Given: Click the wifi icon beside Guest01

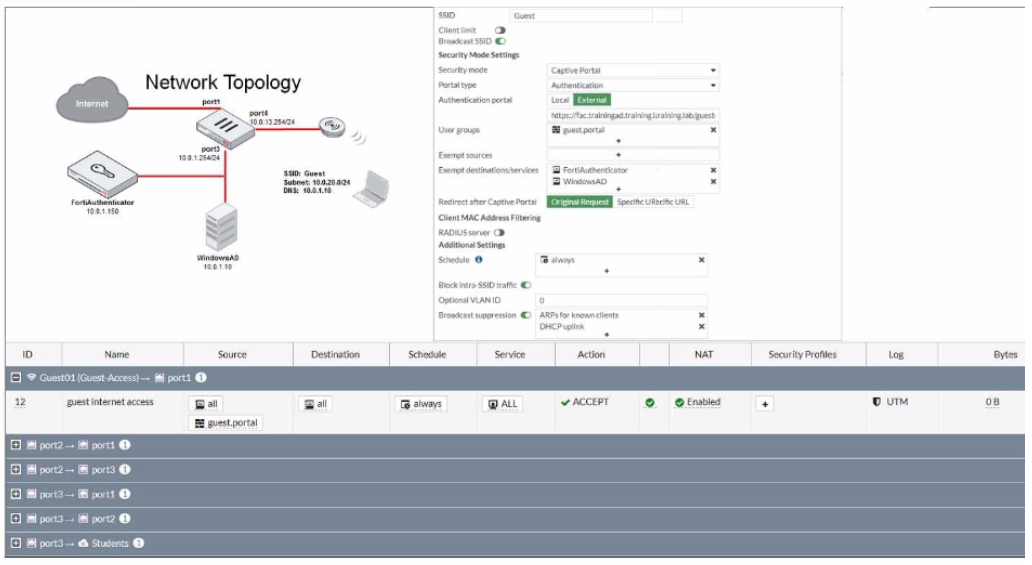Looking at the screenshot, I should [x=31, y=377].
